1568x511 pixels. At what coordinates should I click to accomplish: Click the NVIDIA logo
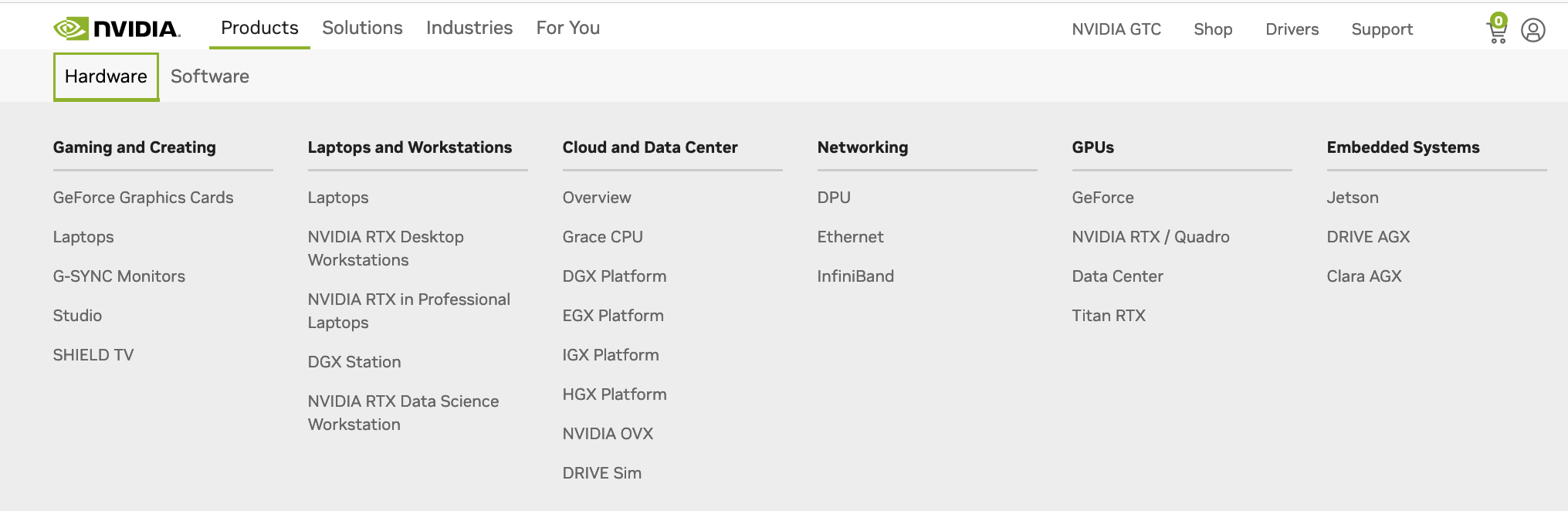117,29
